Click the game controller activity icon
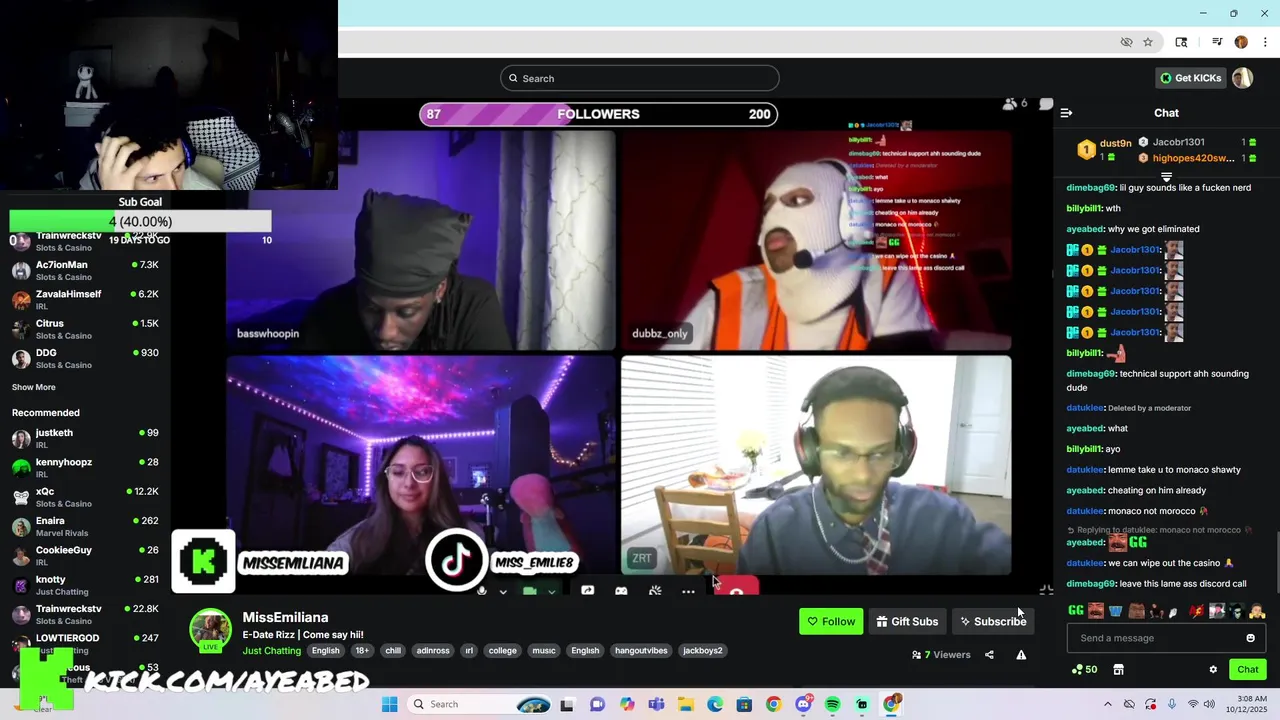Viewport: 1280px width, 720px height. [x=621, y=591]
